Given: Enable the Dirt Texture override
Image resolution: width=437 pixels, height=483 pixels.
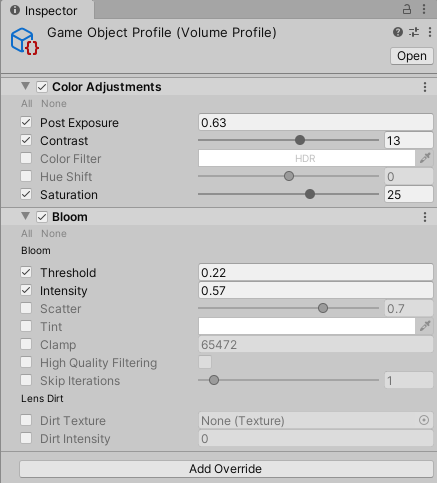Looking at the screenshot, I should (x=26, y=420).
